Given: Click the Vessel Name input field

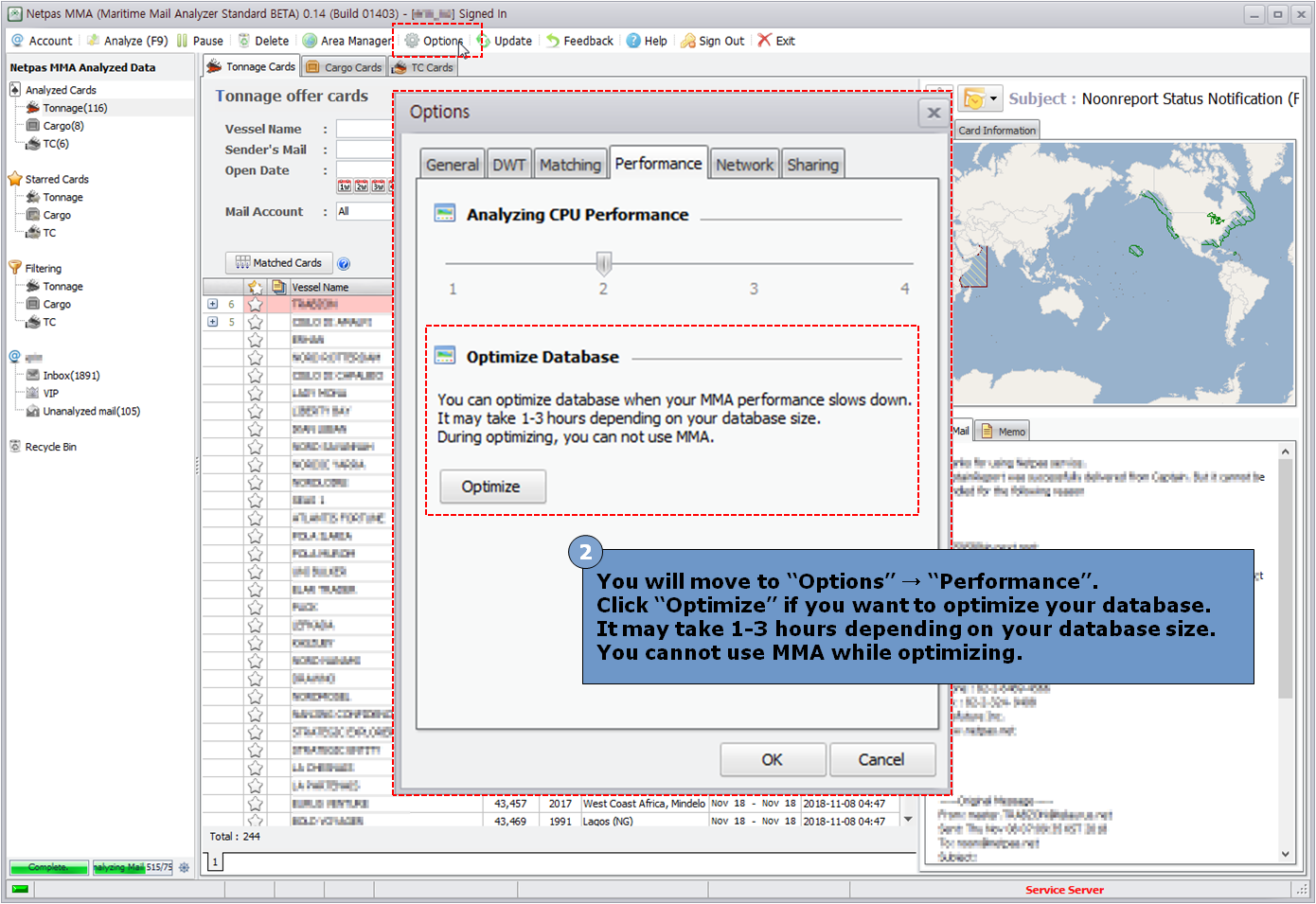Looking at the screenshot, I should 365,129.
